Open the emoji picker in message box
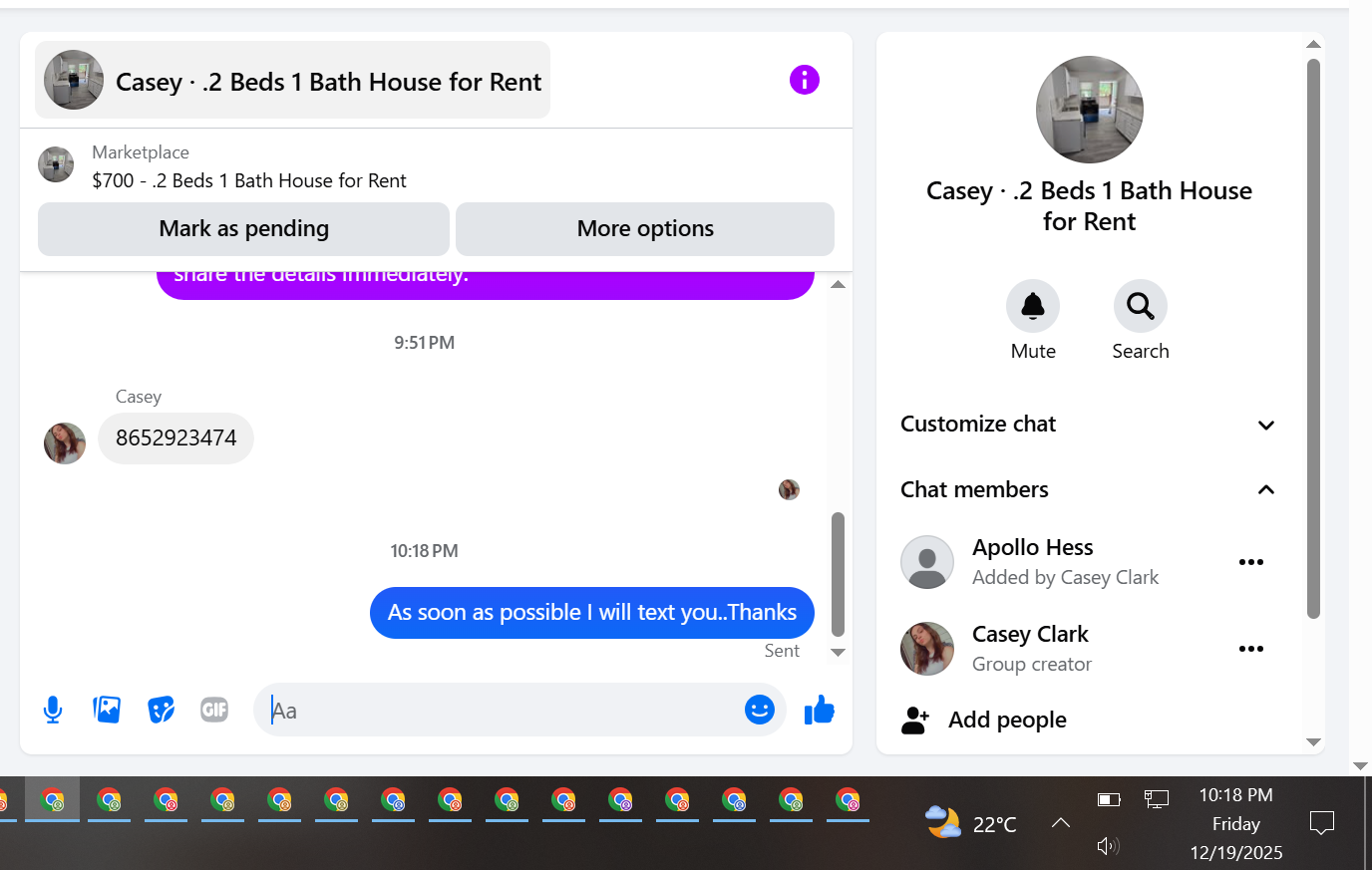The height and width of the screenshot is (870, 1372). (x=760, y=710)
